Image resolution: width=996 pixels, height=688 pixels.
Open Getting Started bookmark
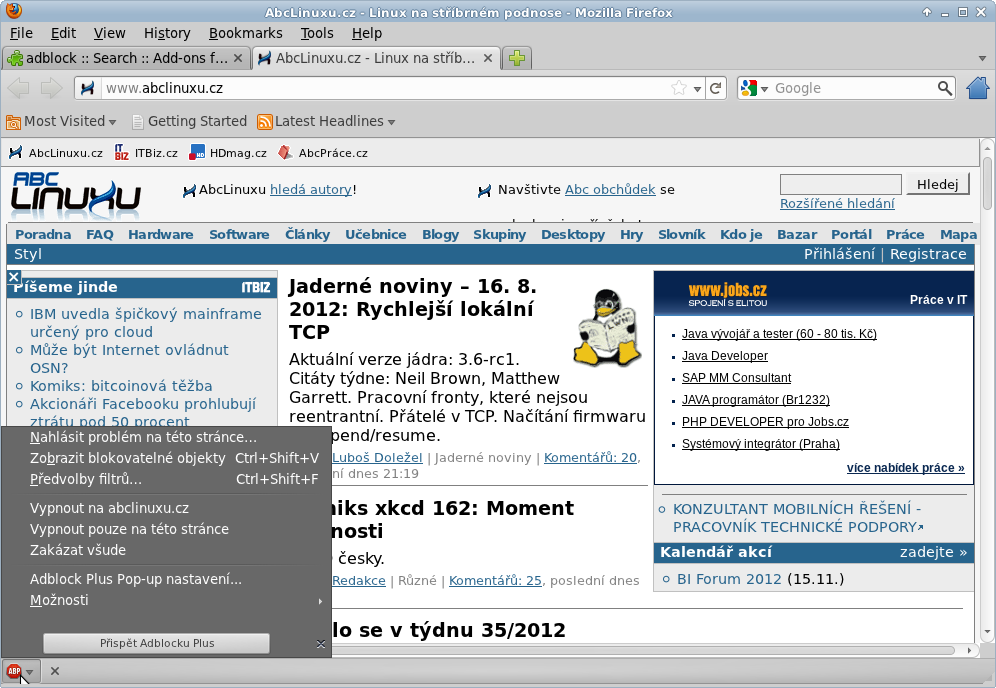(189, 121)
